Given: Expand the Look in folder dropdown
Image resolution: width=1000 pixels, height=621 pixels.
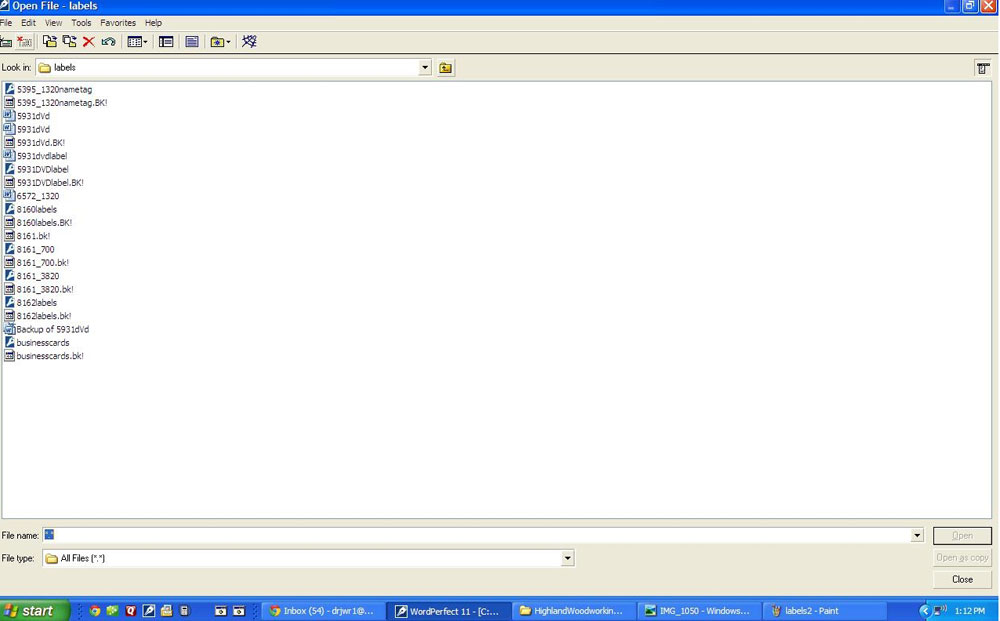Looking at the screenshot, I should (x=425, y=68).
